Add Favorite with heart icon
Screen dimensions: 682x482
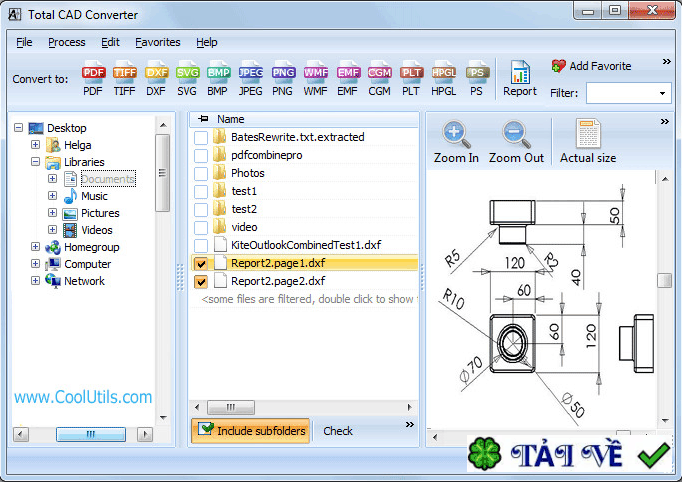[591, 66]
